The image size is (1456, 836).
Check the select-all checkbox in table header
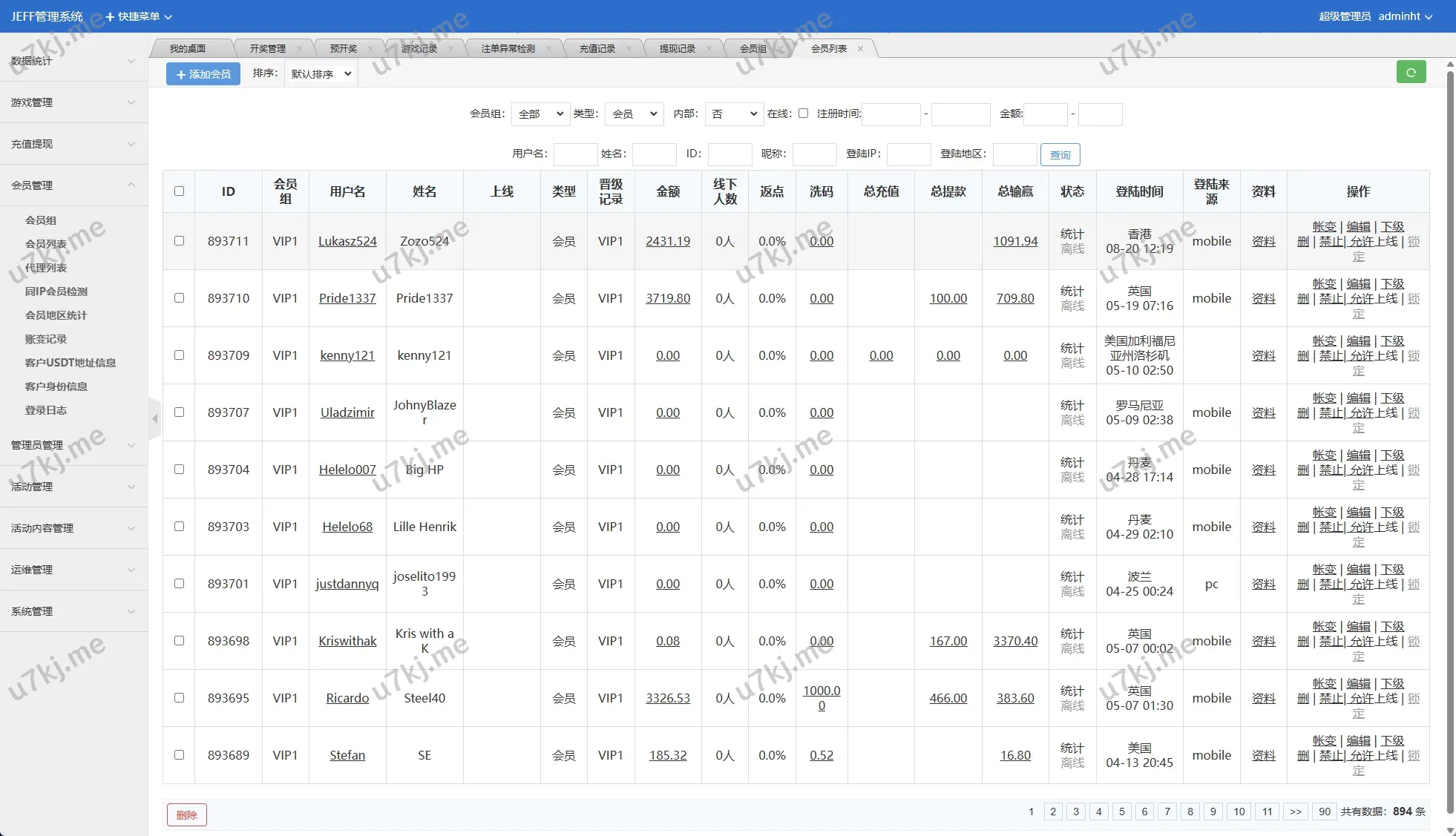(179, 191)
